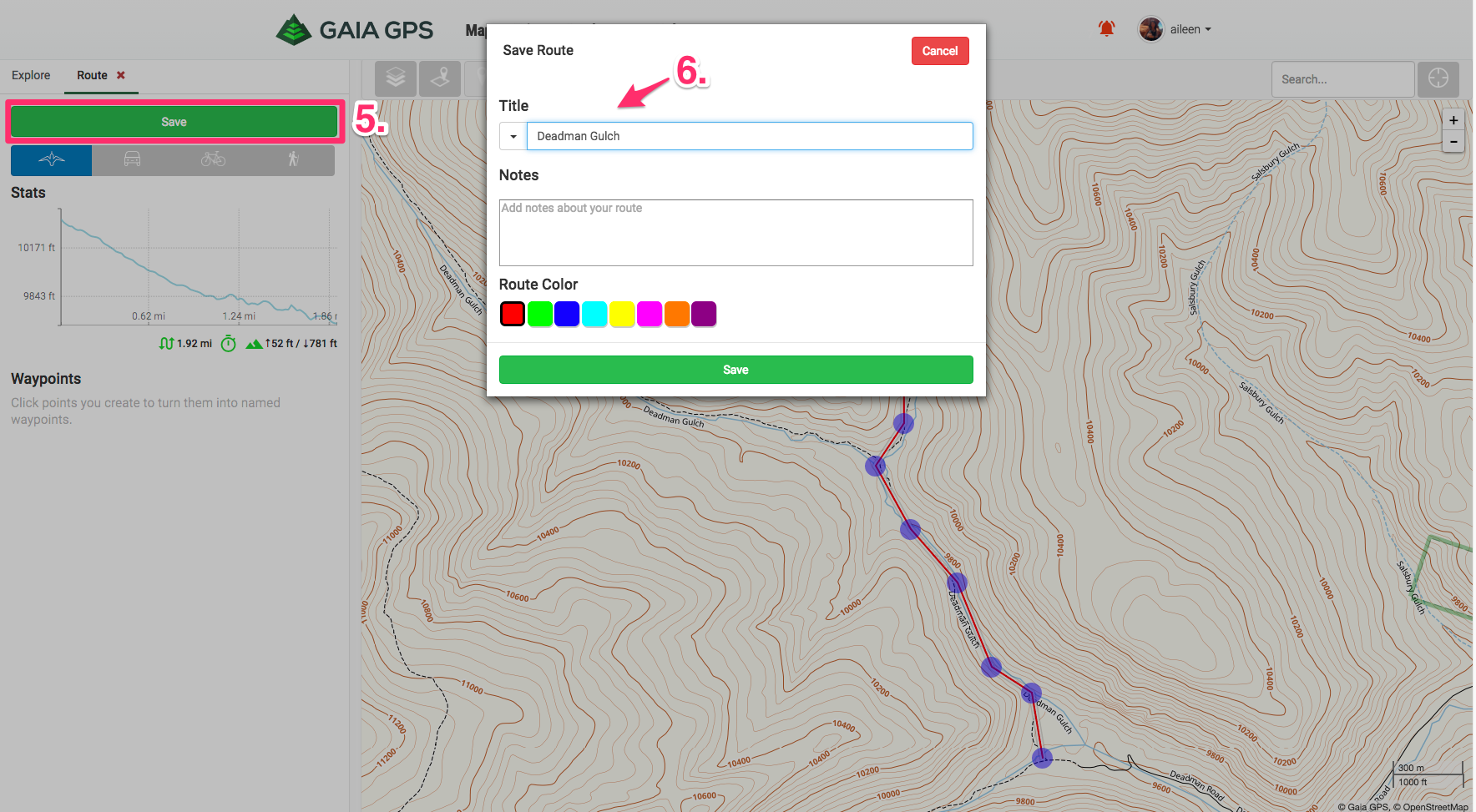Click the Gaia GPS logo
Image resolution: width=1476 pixels, height=812 pixels.
355,30
